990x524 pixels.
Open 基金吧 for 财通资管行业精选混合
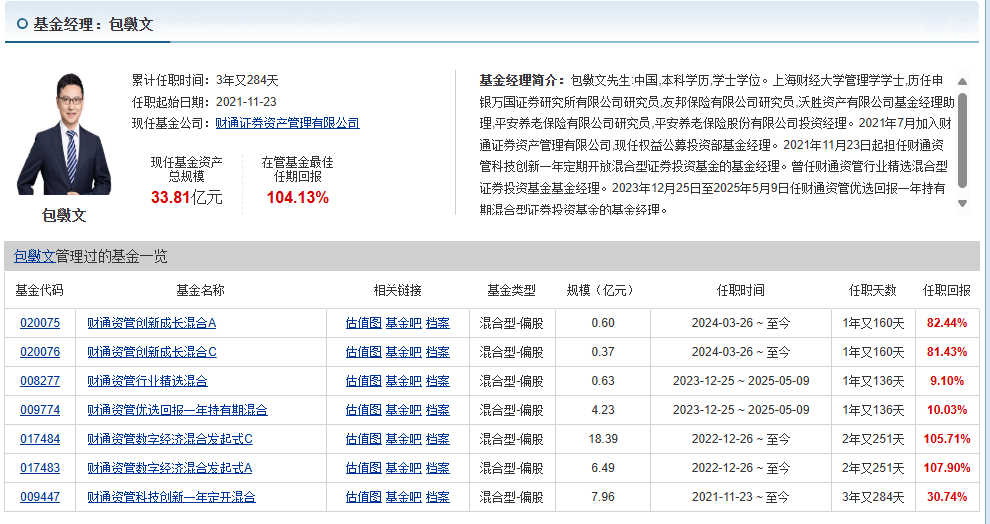tap(403, 381)
